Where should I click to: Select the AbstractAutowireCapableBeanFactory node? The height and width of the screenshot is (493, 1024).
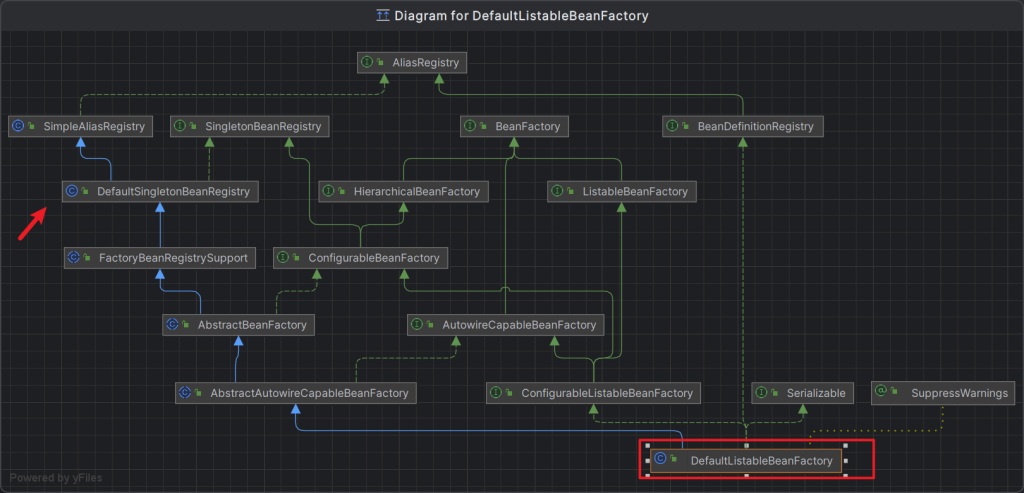point(295,393)
